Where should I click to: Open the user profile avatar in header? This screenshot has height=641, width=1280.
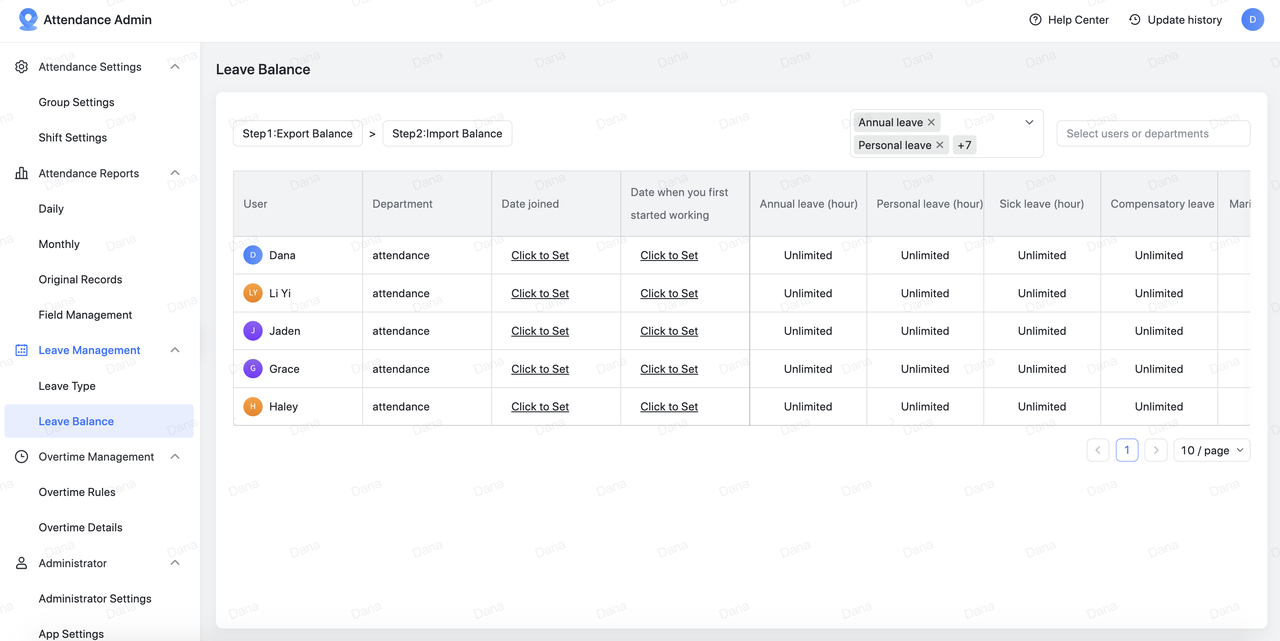pyautogui.click(x=1252, y=20)
